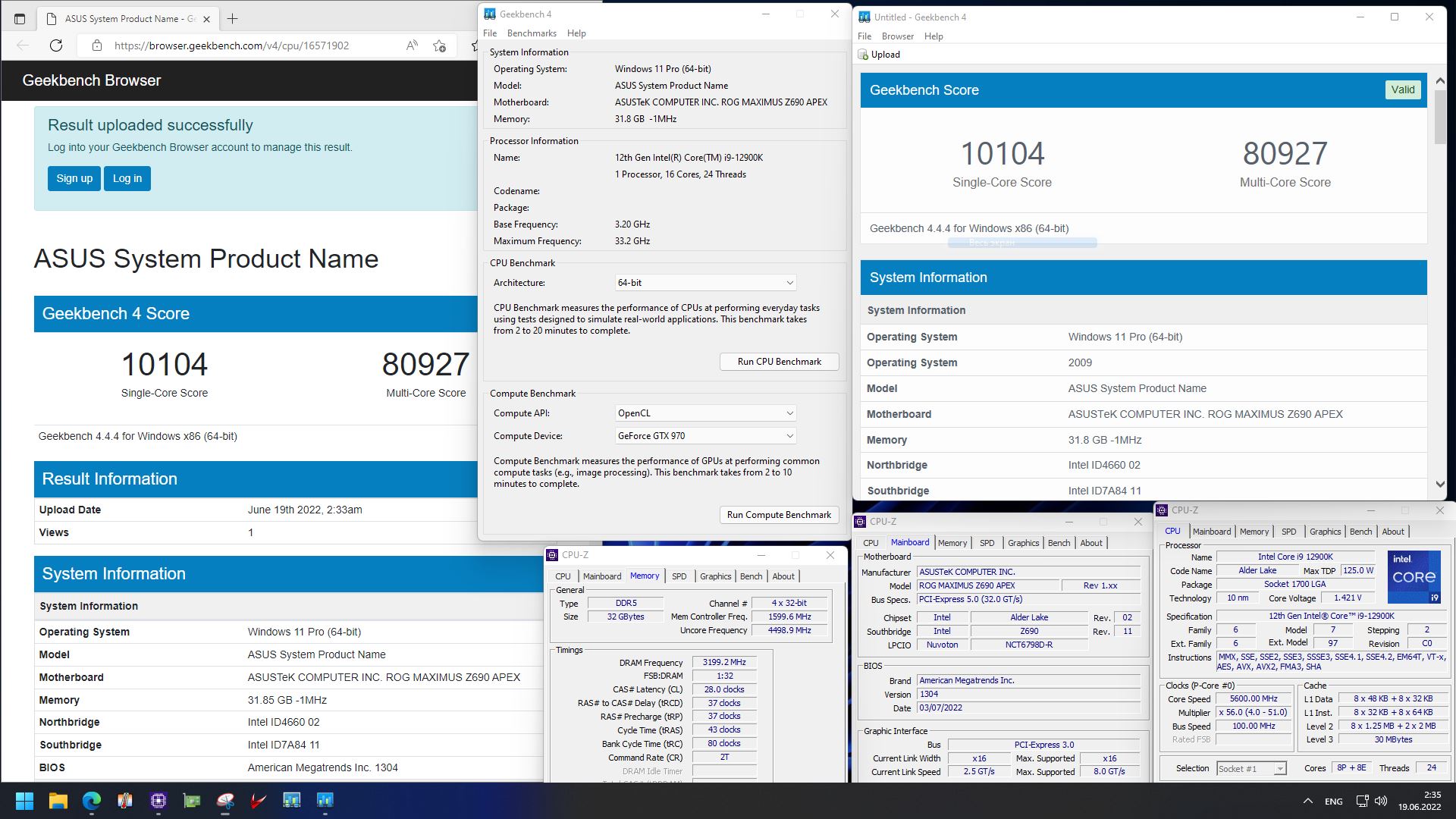This screenshot has width=1456, height=819.
Task: Open Windows Start menu
Action: (24, 800)
